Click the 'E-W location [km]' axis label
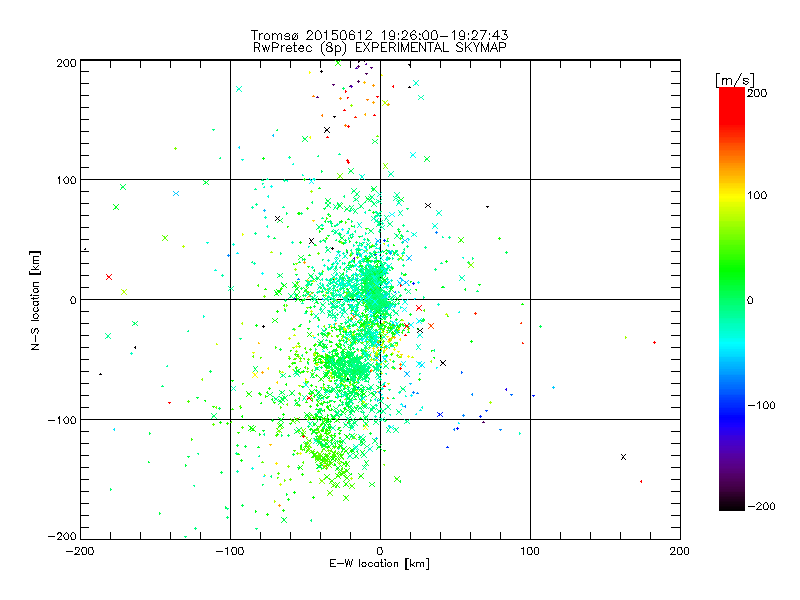The width and height of the screenshot is (800, 600). coord(379,563)
